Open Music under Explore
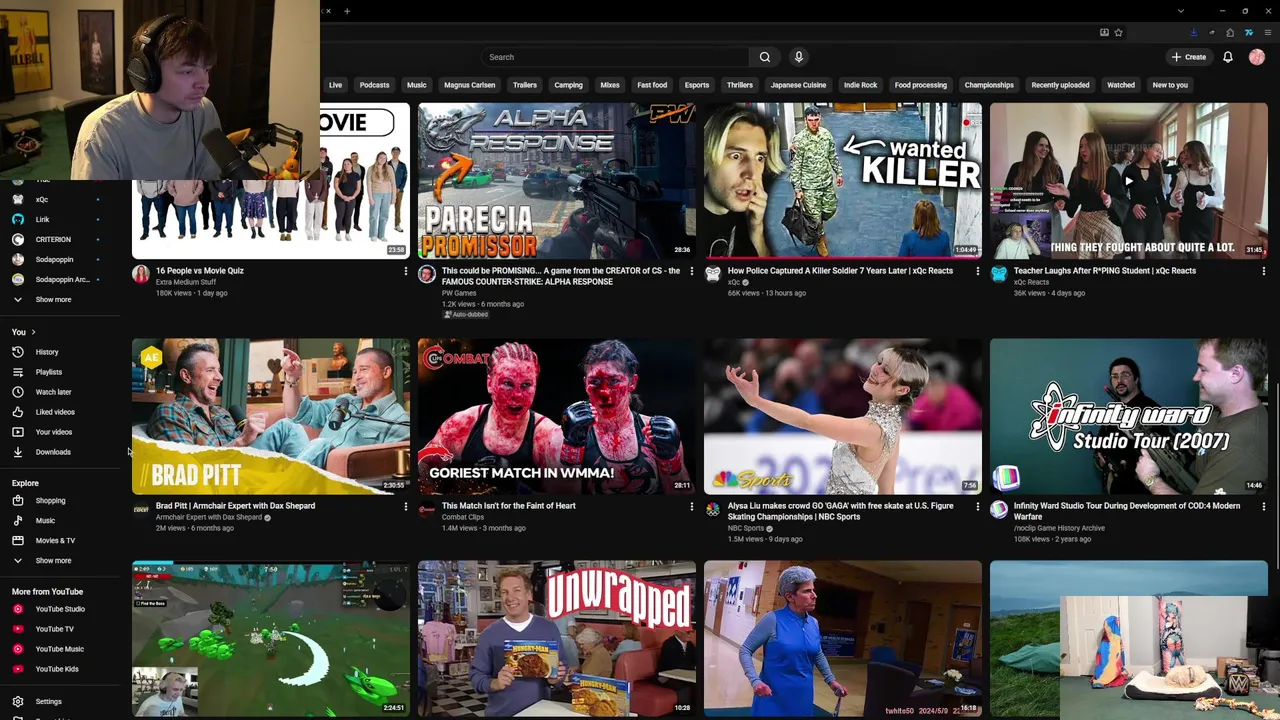The height and width of the screenshot is (720, 1280). (45, 520)
